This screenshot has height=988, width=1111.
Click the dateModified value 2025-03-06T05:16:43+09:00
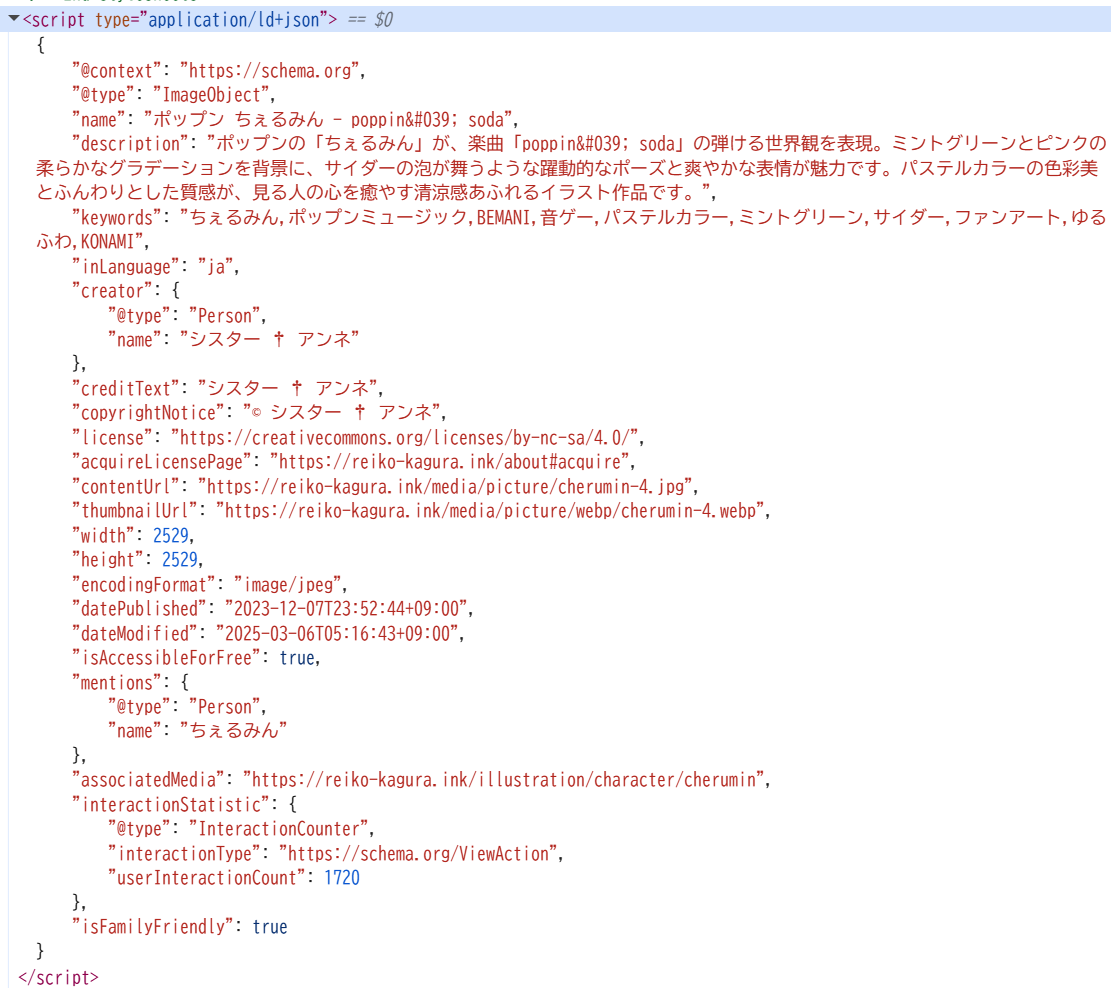click(337, 633)
